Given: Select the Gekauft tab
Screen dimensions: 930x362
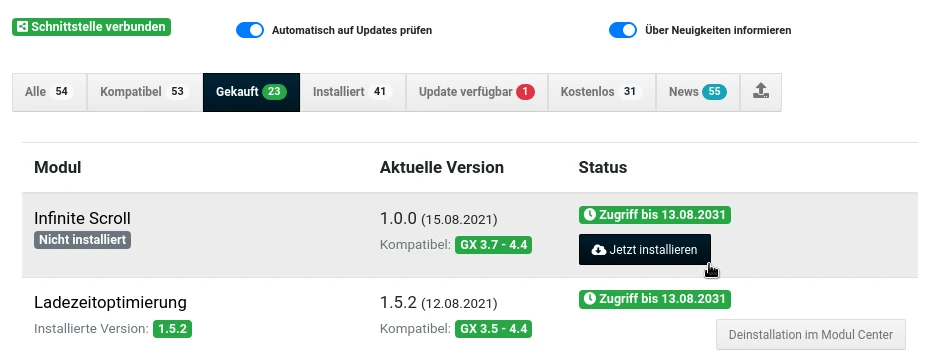Looking at the screenshot, I should [x=251, y=92].
